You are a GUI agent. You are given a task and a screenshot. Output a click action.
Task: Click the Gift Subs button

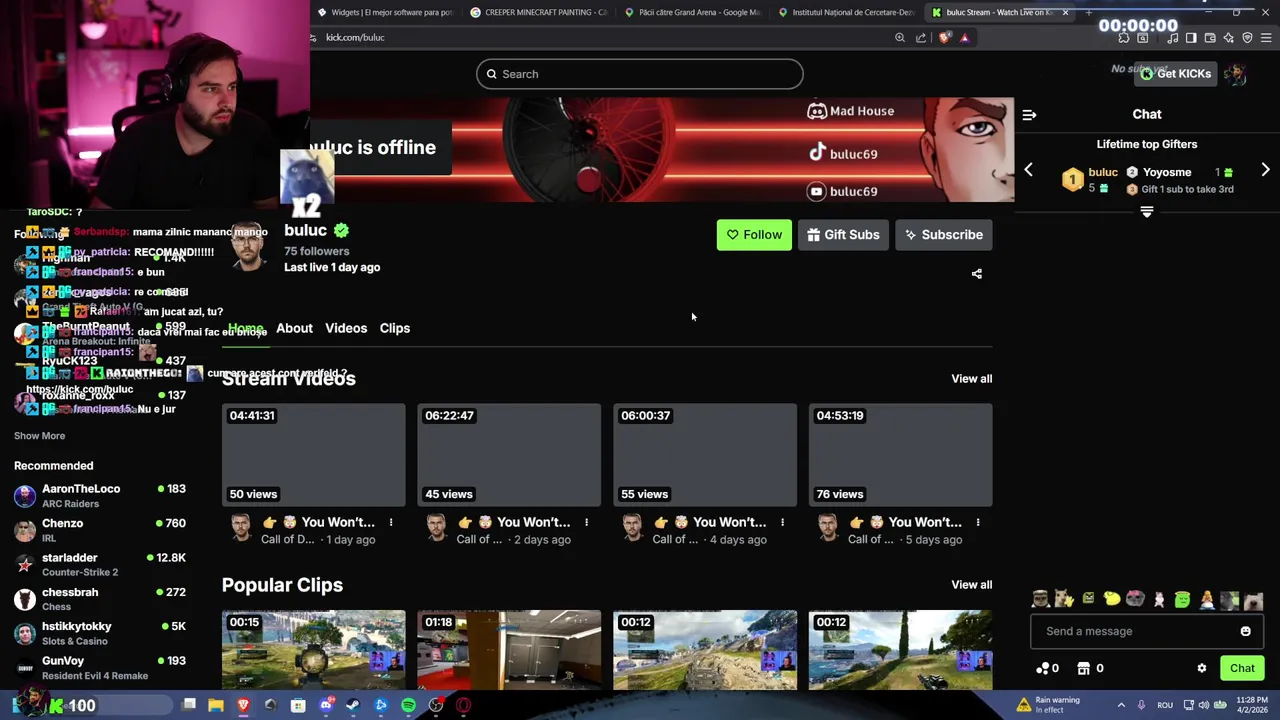(843, 235)
